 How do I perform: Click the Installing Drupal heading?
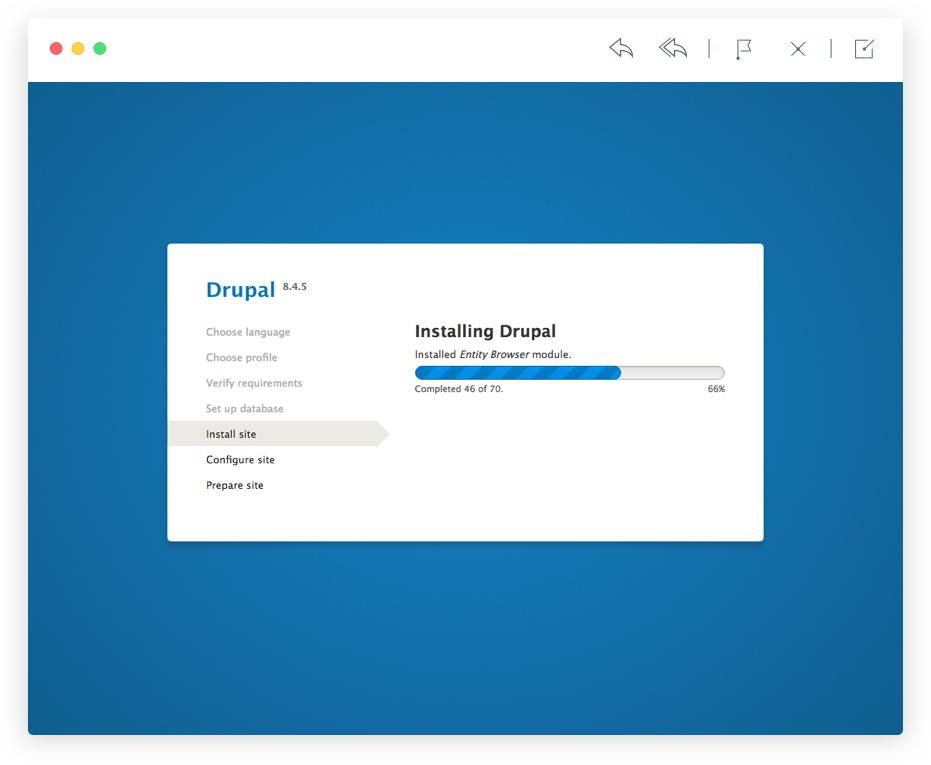click(x=485, y=331)
